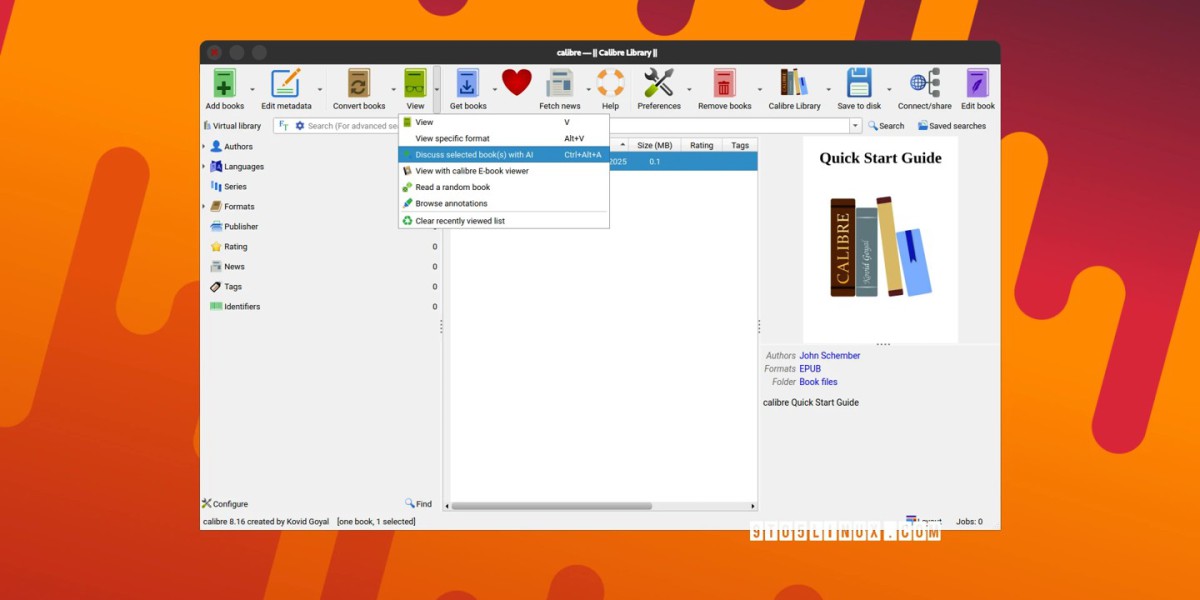This screenshot has width=1200, height=600.
Task: Open the search history dropdown arrow
Action: (855, 126)
